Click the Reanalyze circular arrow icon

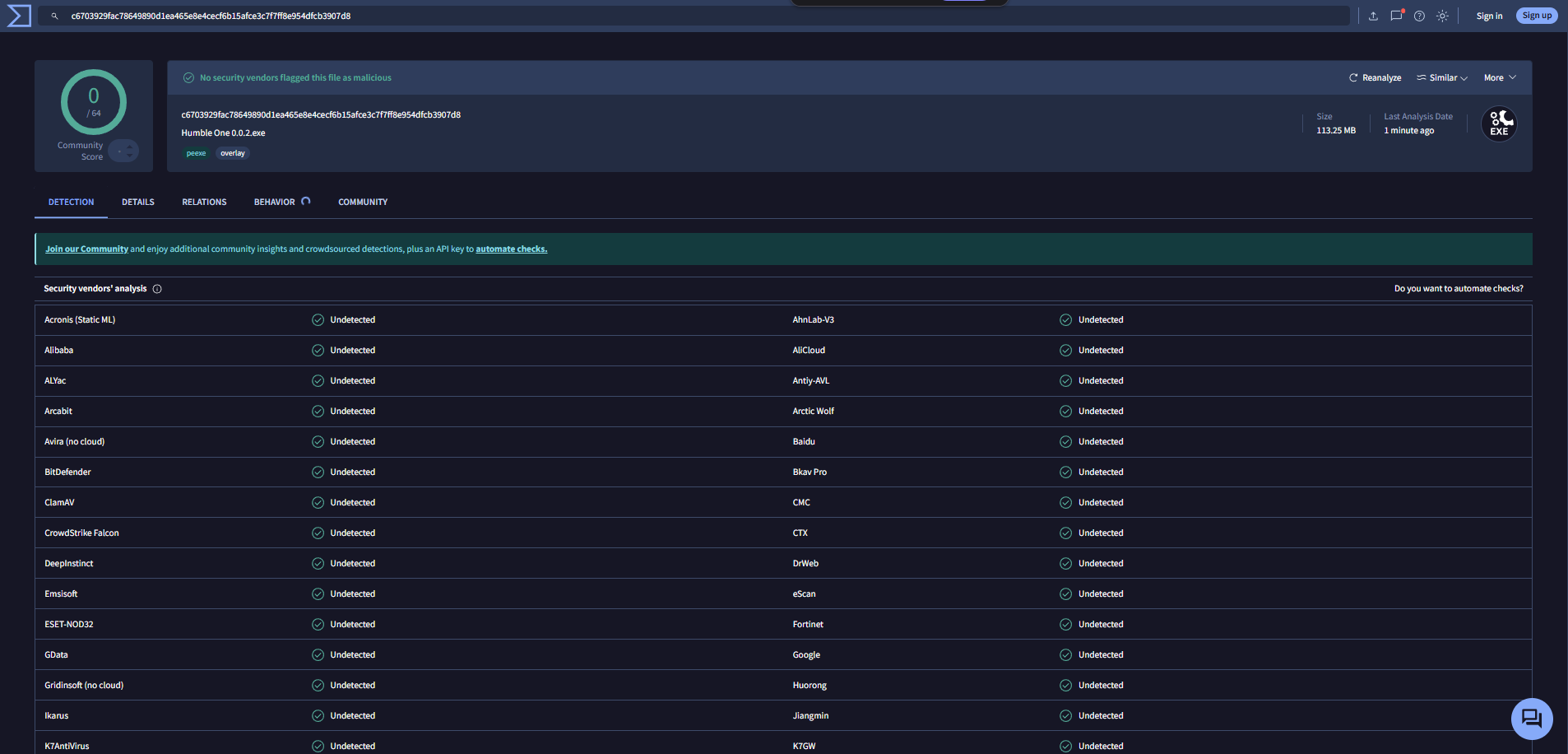(x=1353, y=78)
